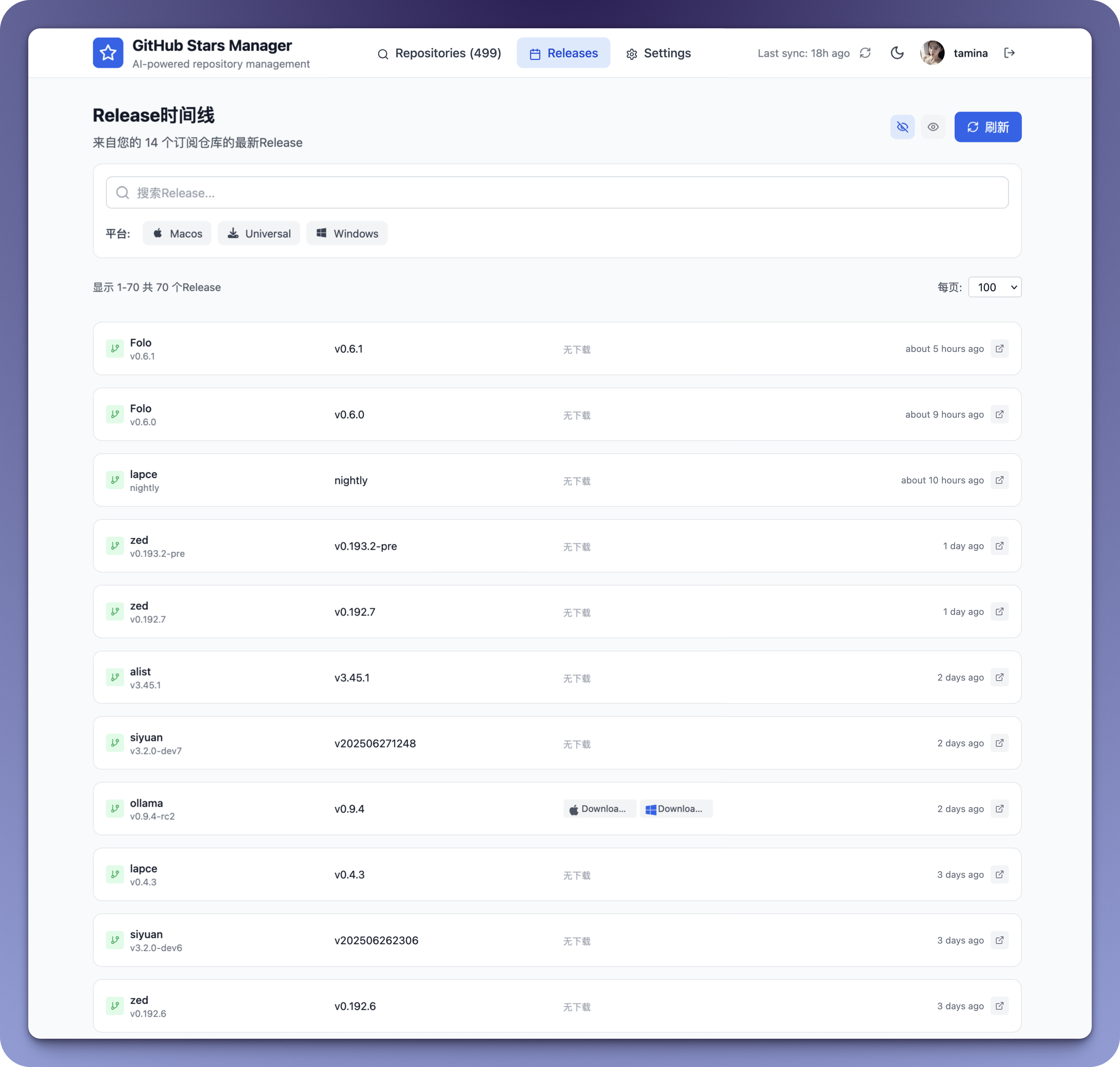
Task: Open external link for zed v0.192.6 release
Action: pos(999,1005)
